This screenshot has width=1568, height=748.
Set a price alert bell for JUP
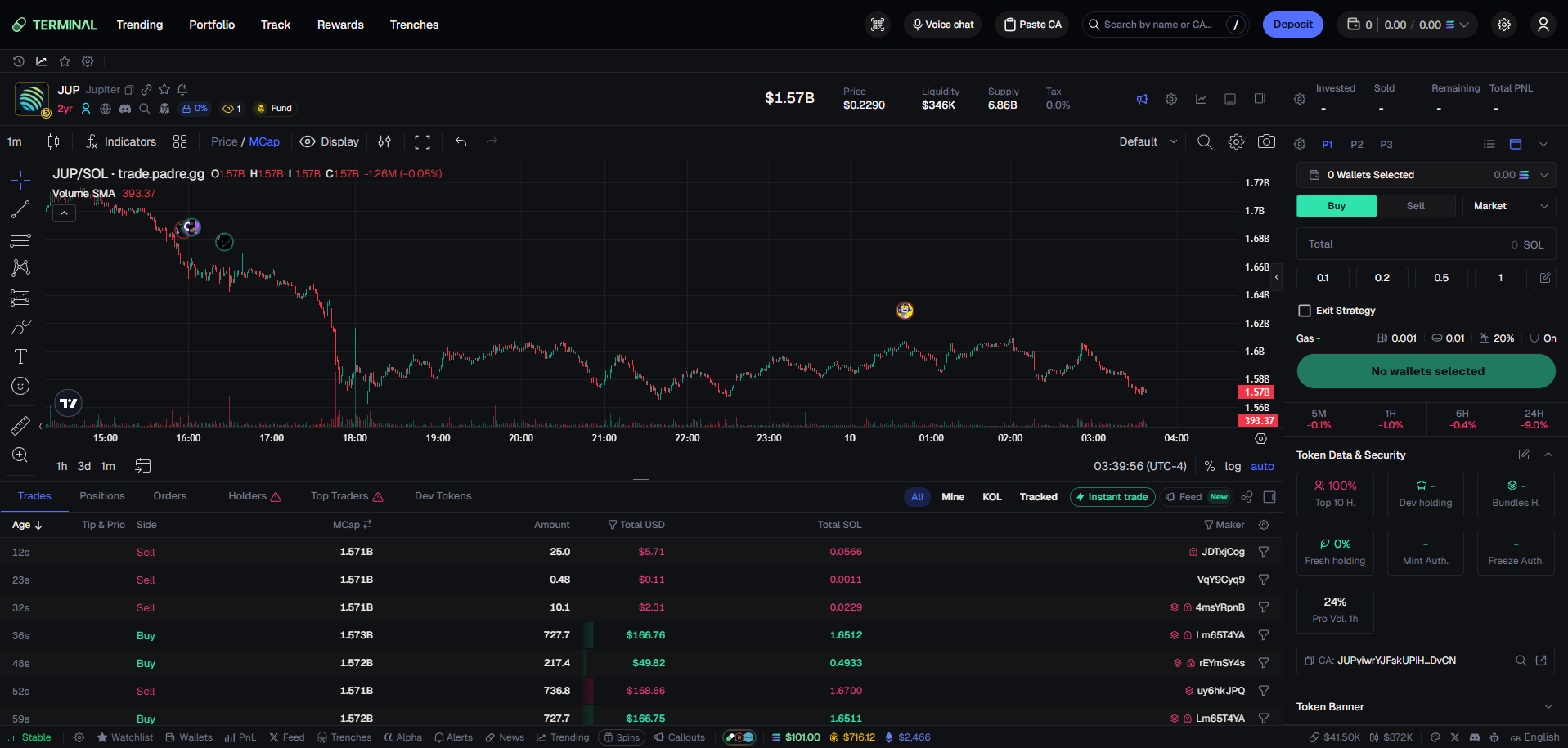pos(182,89)
